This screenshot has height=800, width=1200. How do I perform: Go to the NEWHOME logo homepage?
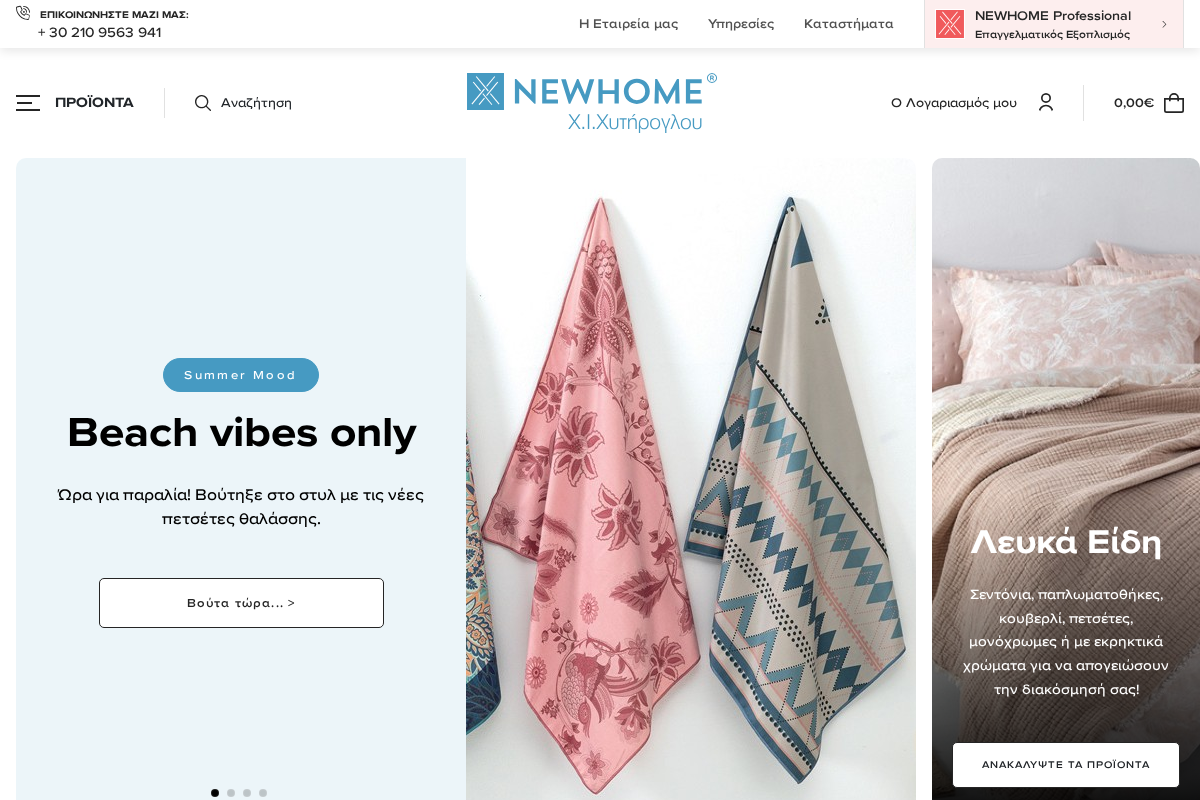pyautogui.click(x=592, y=102)
